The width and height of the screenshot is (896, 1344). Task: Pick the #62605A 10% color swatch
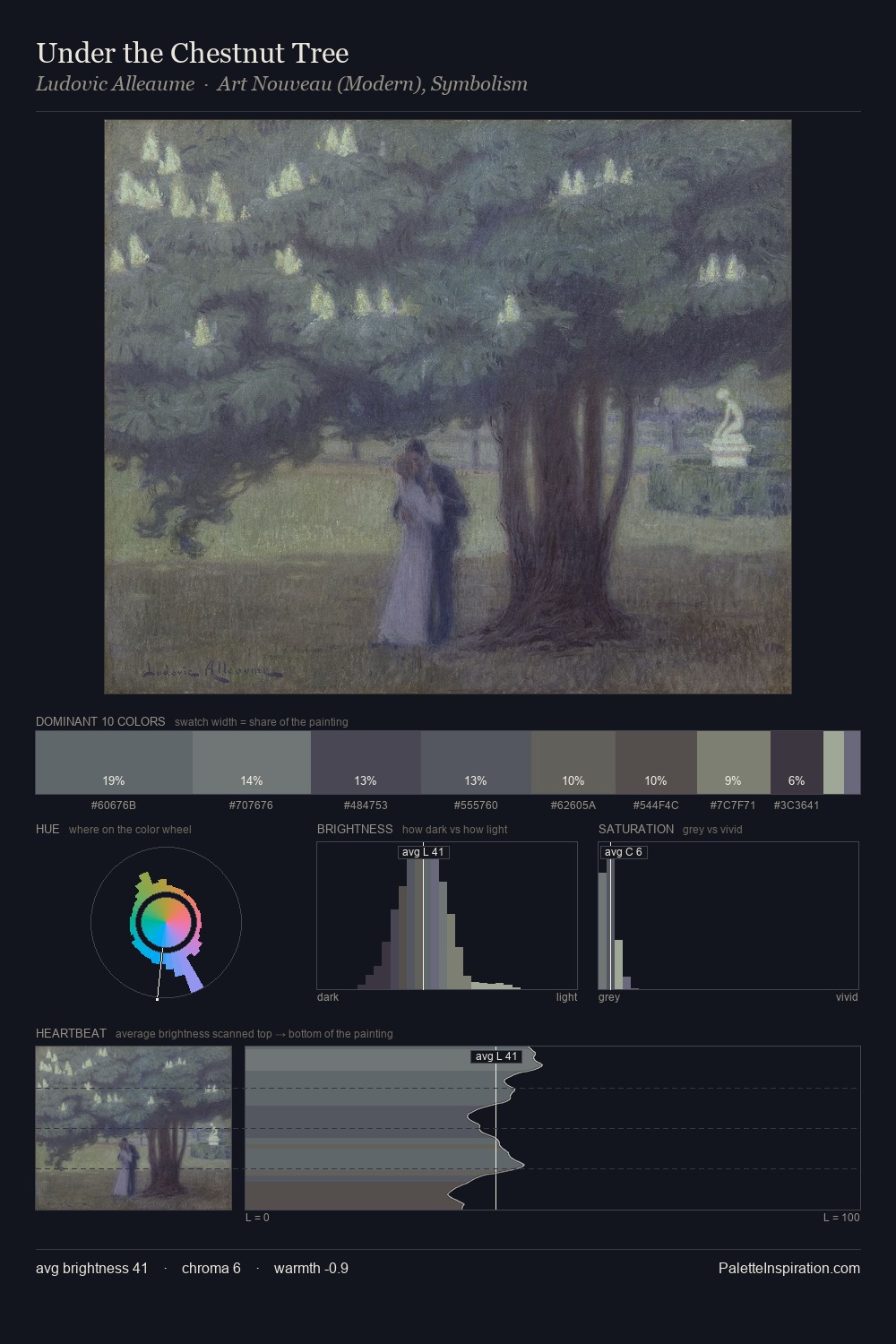point(573,762)
